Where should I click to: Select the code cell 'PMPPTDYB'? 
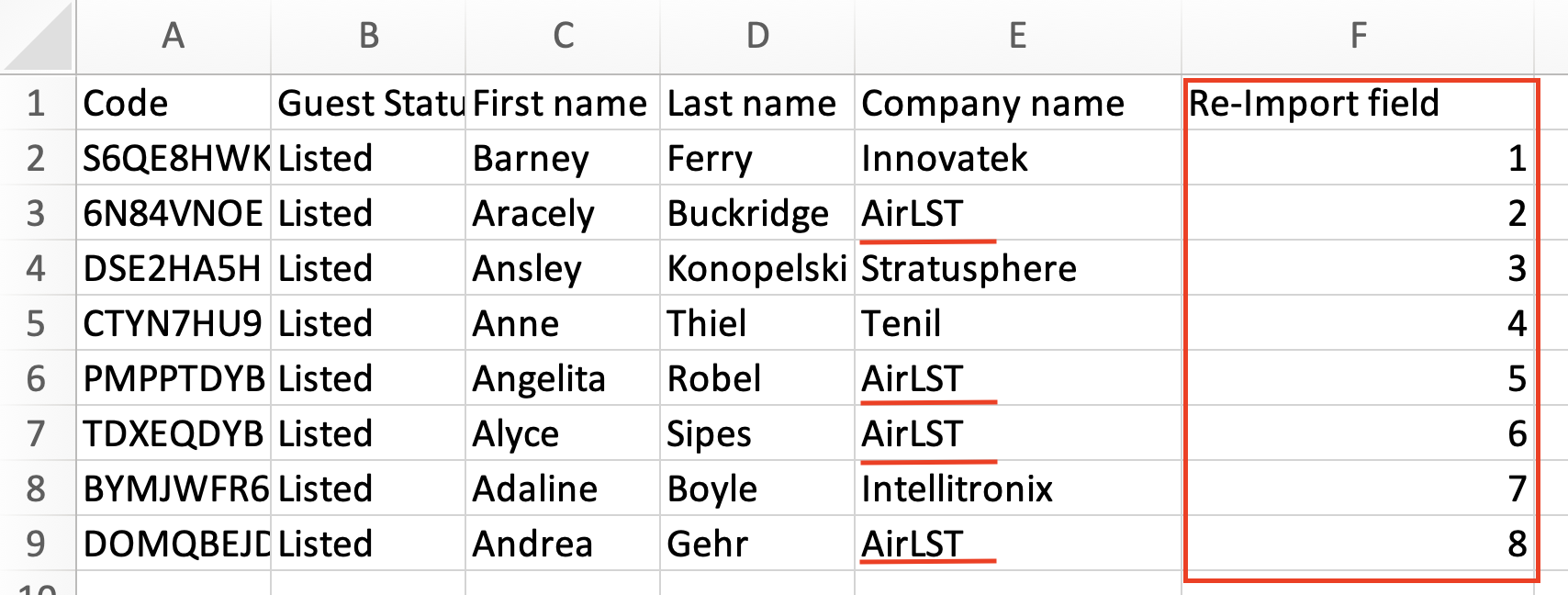coord(174,378)
